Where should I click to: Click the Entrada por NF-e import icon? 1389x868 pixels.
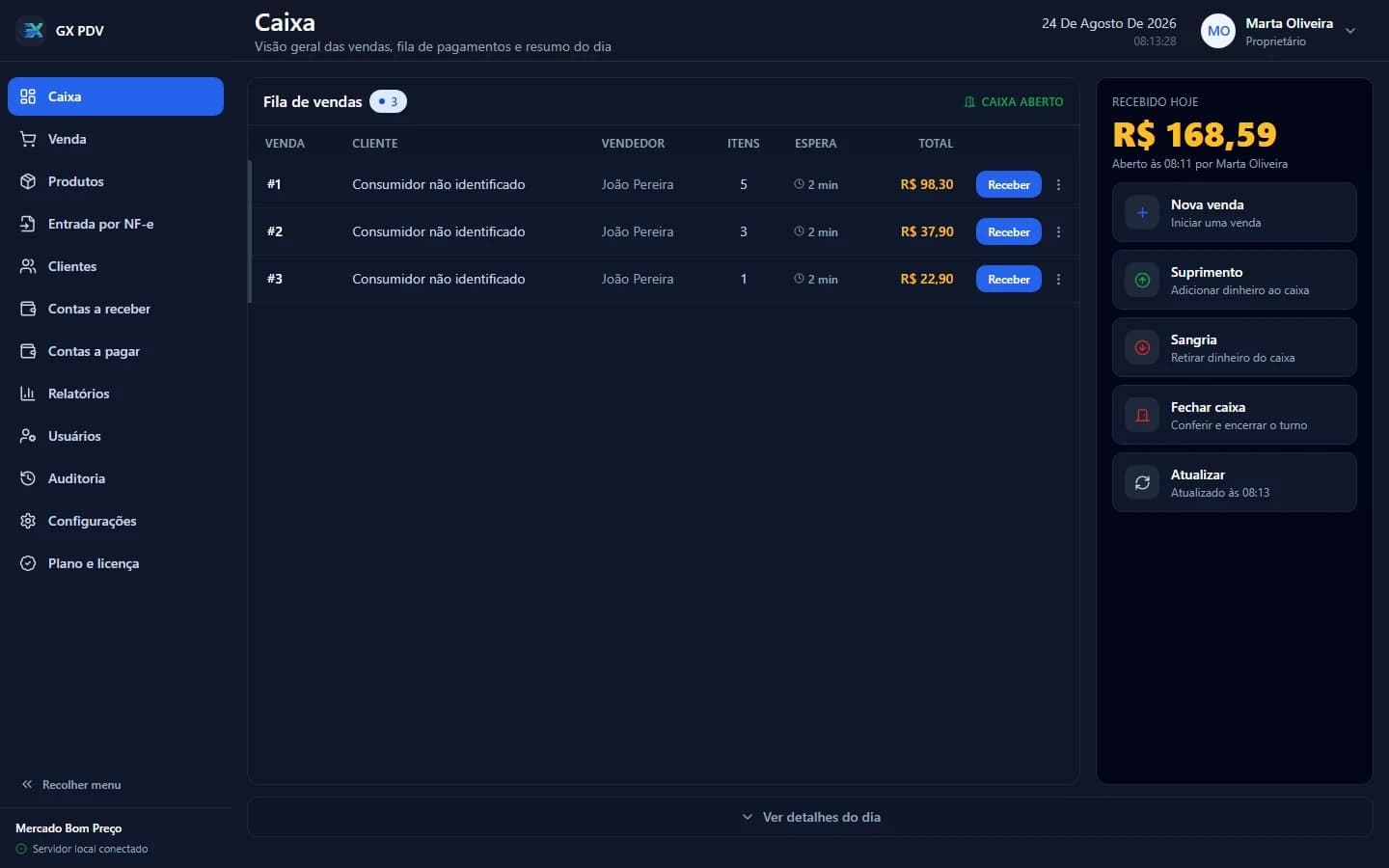click(x=28, y=224)
